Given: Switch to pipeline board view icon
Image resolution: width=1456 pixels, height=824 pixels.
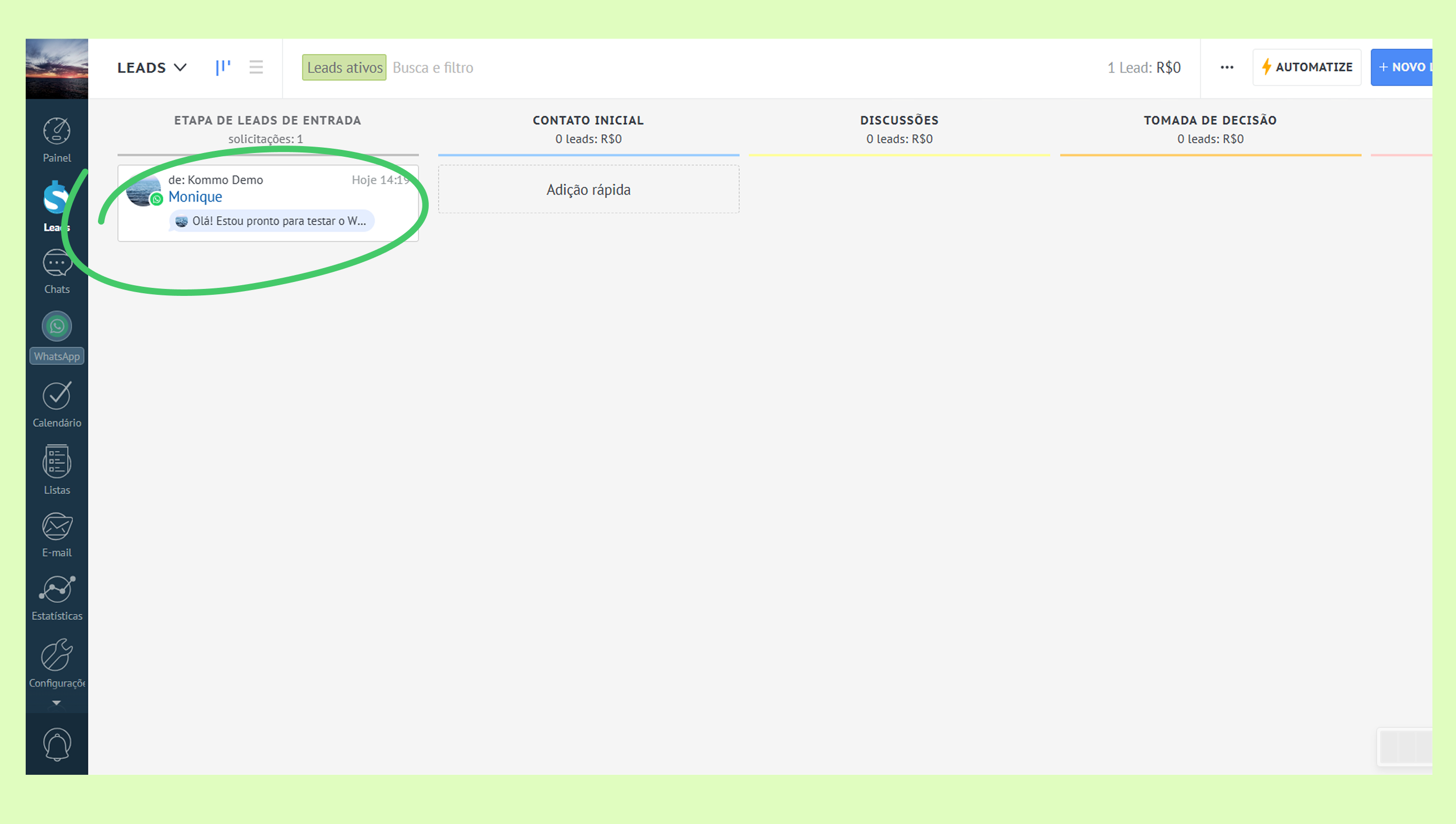Looking at the screenshot, I should pyautogui.click(x=223, y=67).
